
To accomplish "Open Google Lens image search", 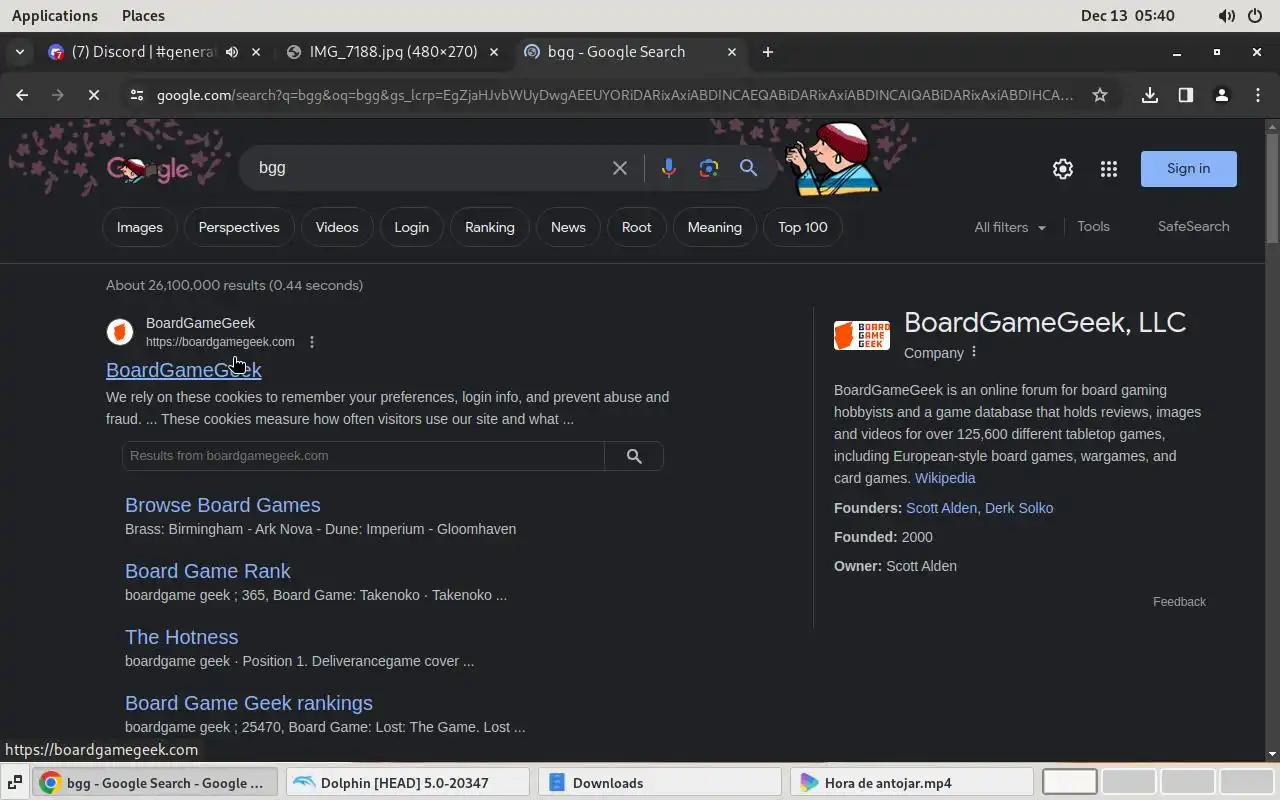I will tap(709, 168).
